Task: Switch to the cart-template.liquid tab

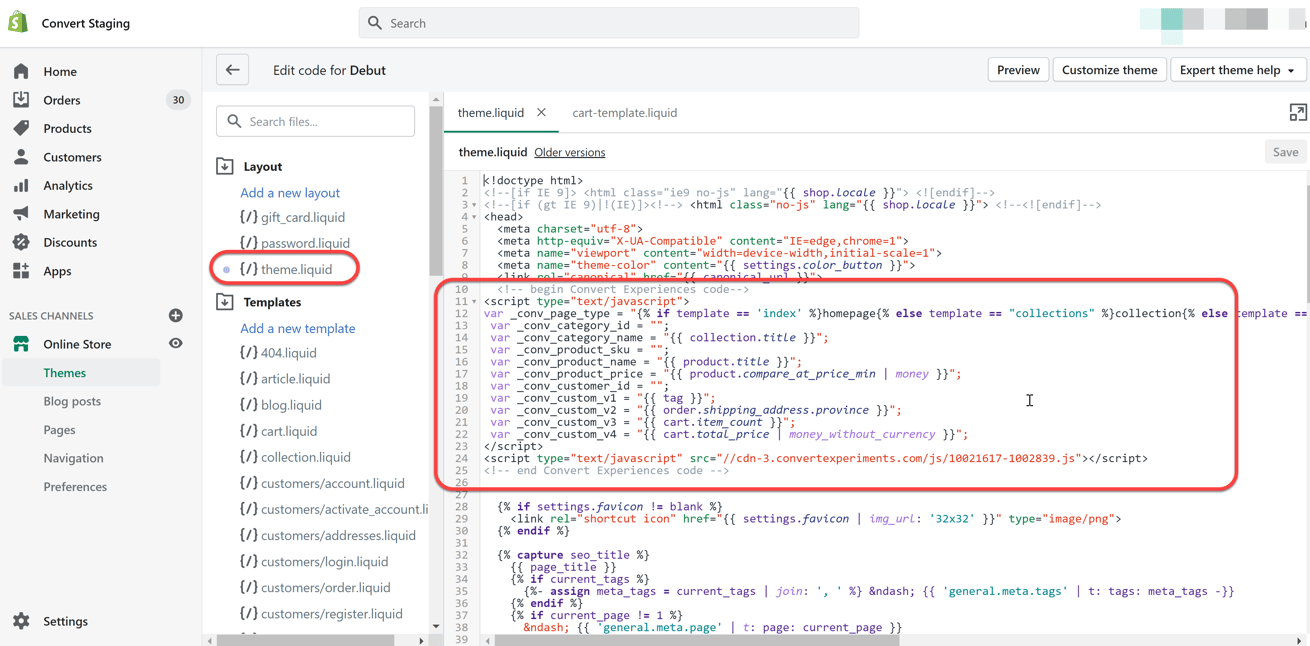Action: 624,113
